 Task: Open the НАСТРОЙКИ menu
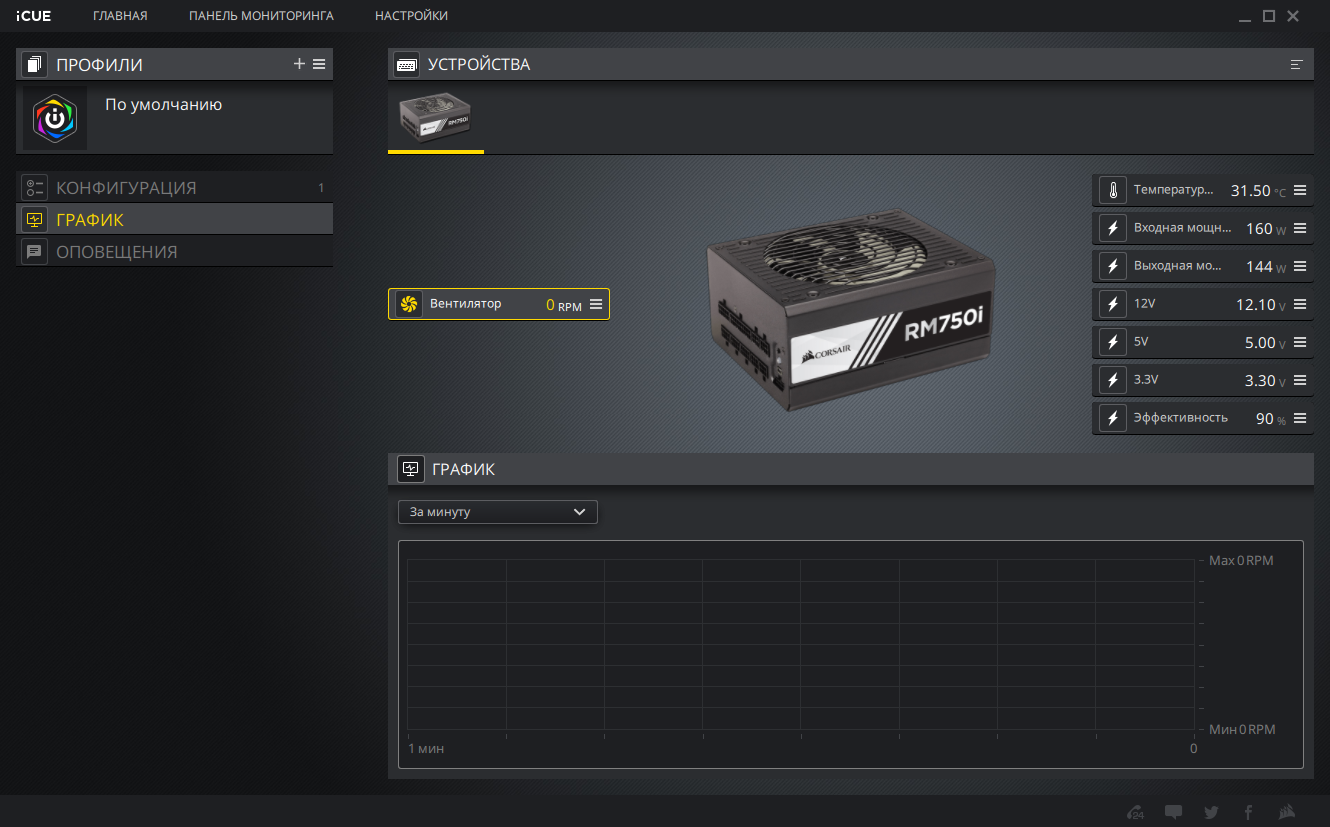(411, 16)
